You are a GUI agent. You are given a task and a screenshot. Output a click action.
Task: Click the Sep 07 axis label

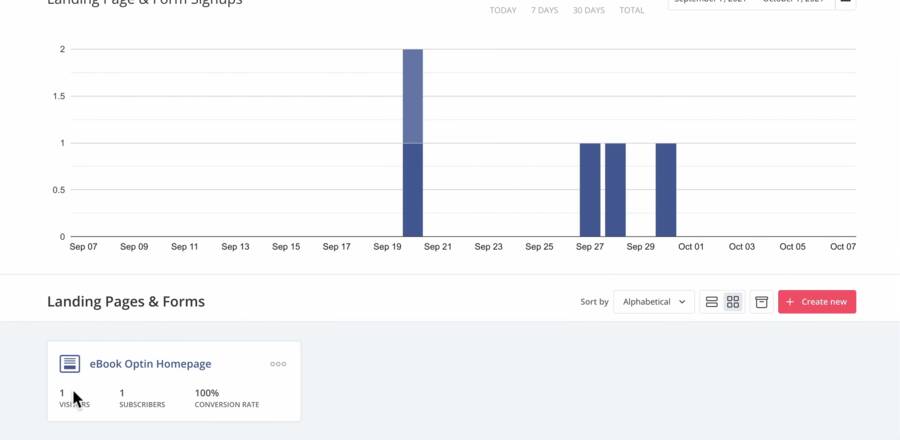83,247
